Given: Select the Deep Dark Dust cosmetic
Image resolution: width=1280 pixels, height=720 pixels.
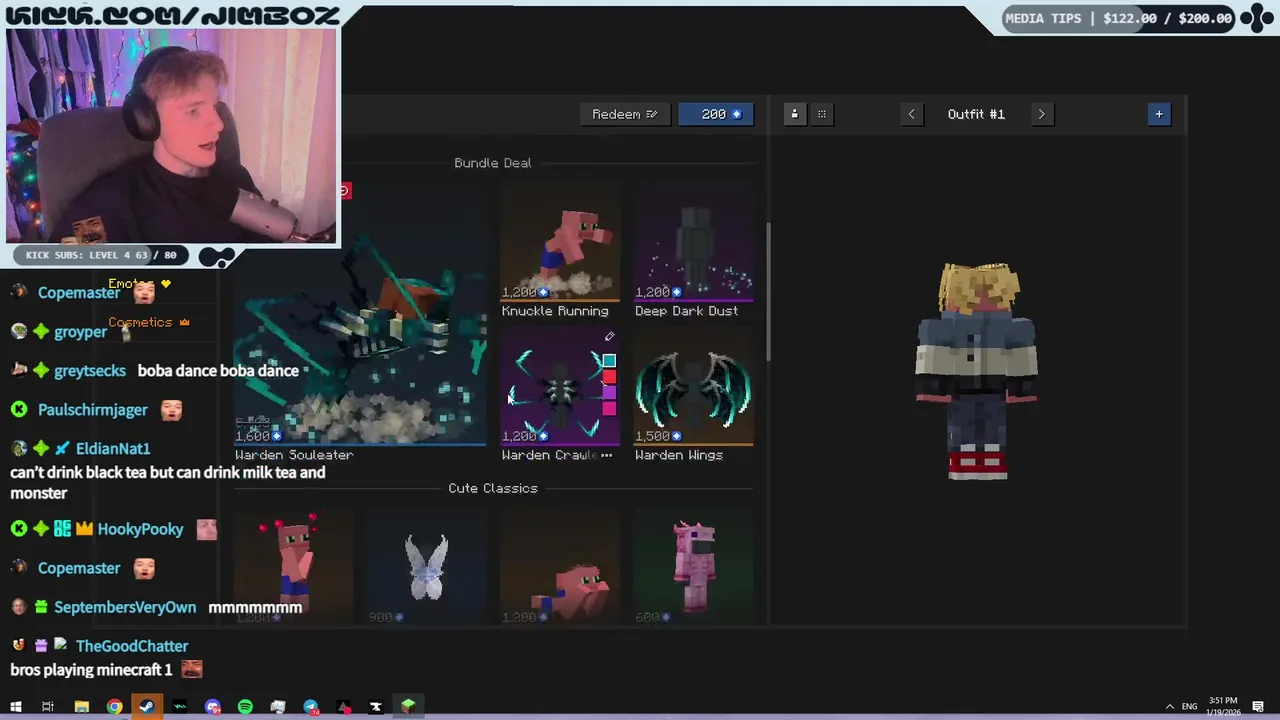Looking at the screenshot, I should [x=694, y=252].
